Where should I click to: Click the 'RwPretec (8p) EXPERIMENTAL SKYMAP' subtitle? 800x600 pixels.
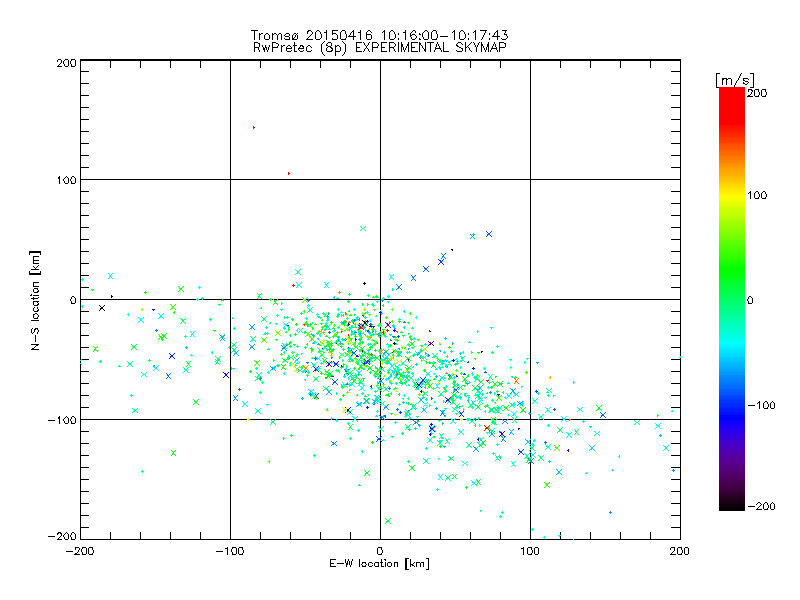point(380,47)
